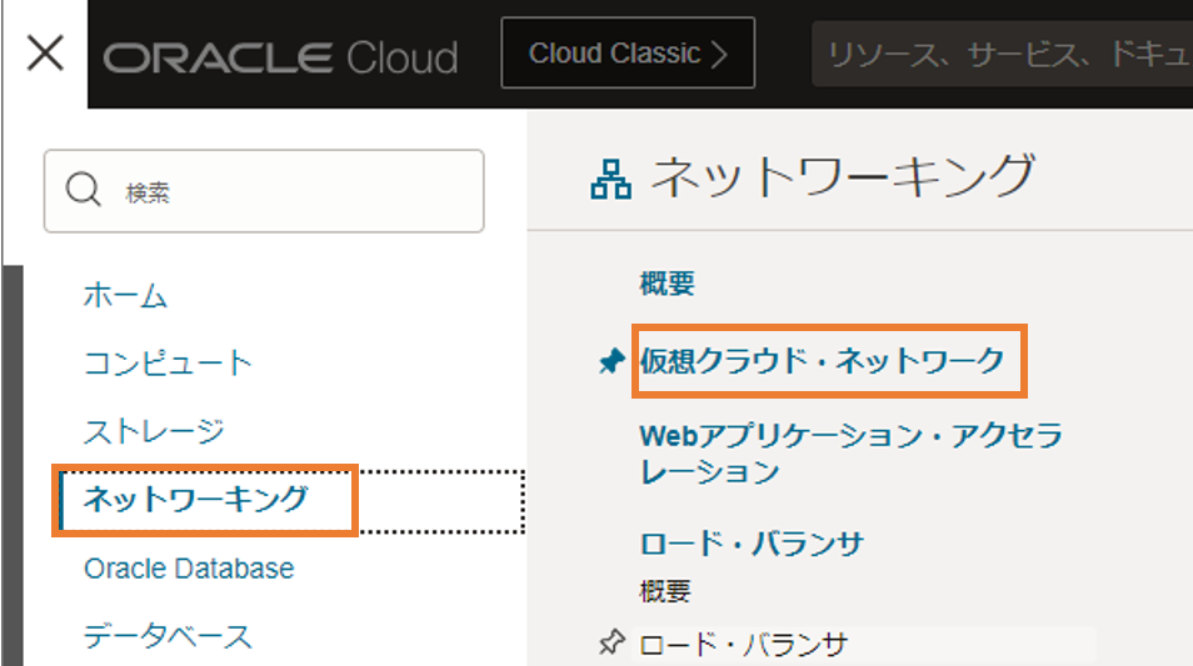The width and height of the screenshot is (1193, 666).
Task: Click the Oracle Cloud logo
Action: (x=280, y=56)
